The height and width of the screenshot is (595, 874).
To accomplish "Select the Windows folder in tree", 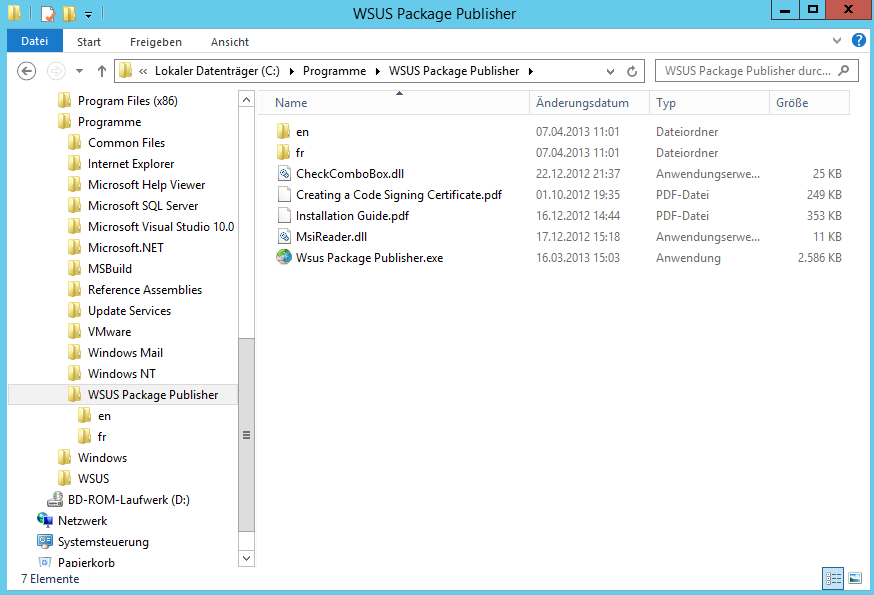I will pyautogui.click(x=103, y=458).
